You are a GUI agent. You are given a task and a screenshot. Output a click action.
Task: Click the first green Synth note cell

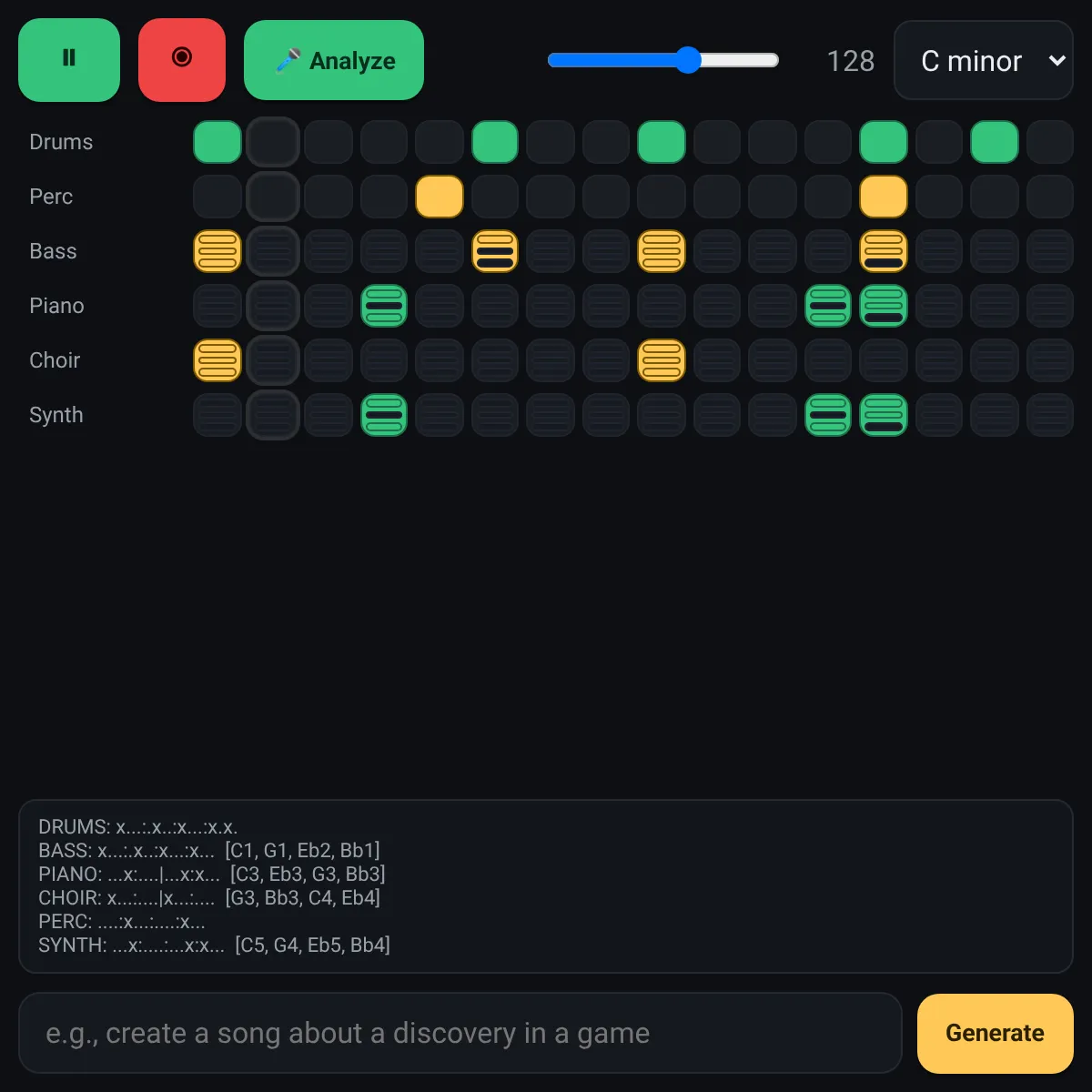point(384,415)
